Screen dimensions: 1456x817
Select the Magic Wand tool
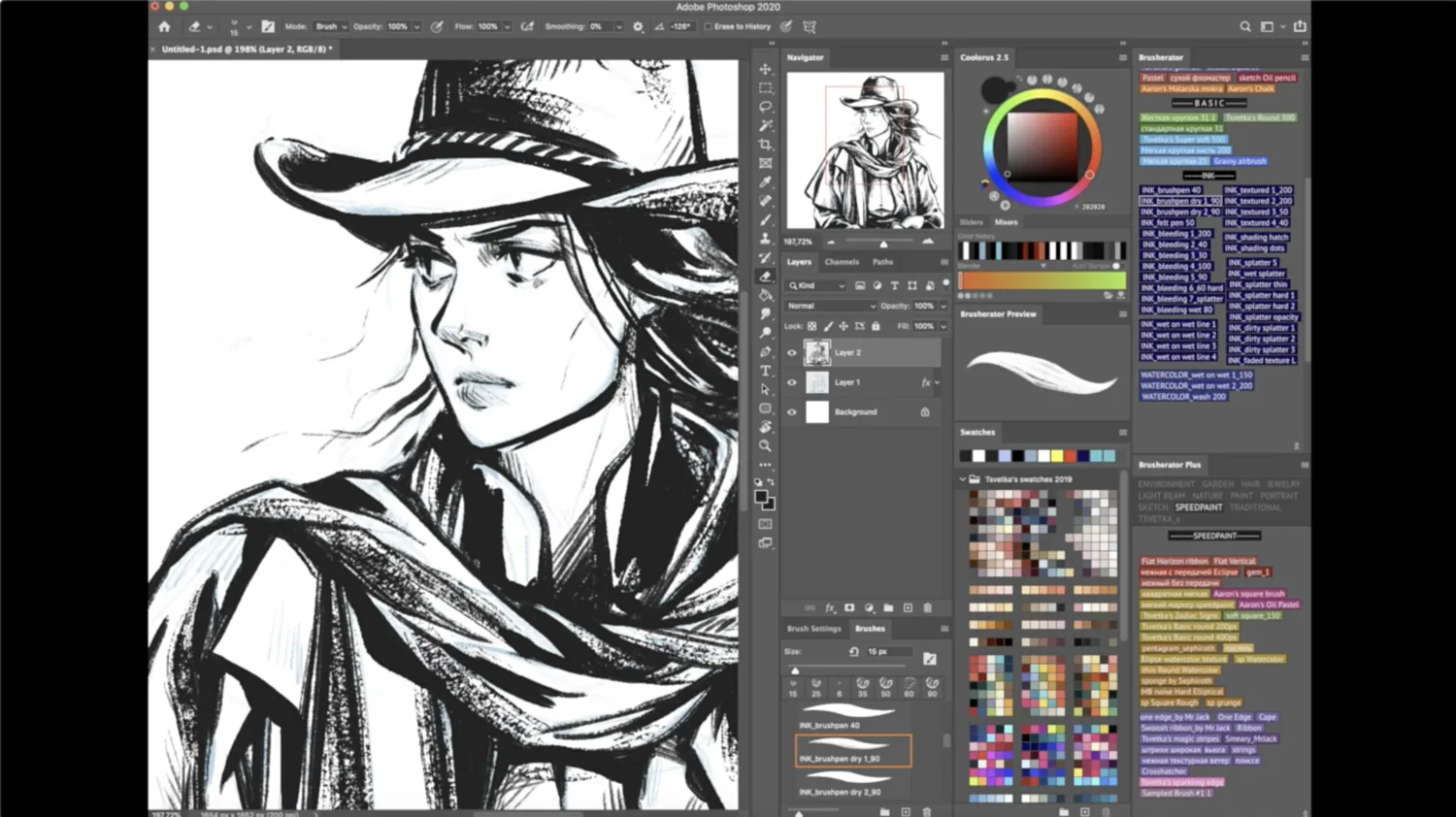tap(765, 125)
